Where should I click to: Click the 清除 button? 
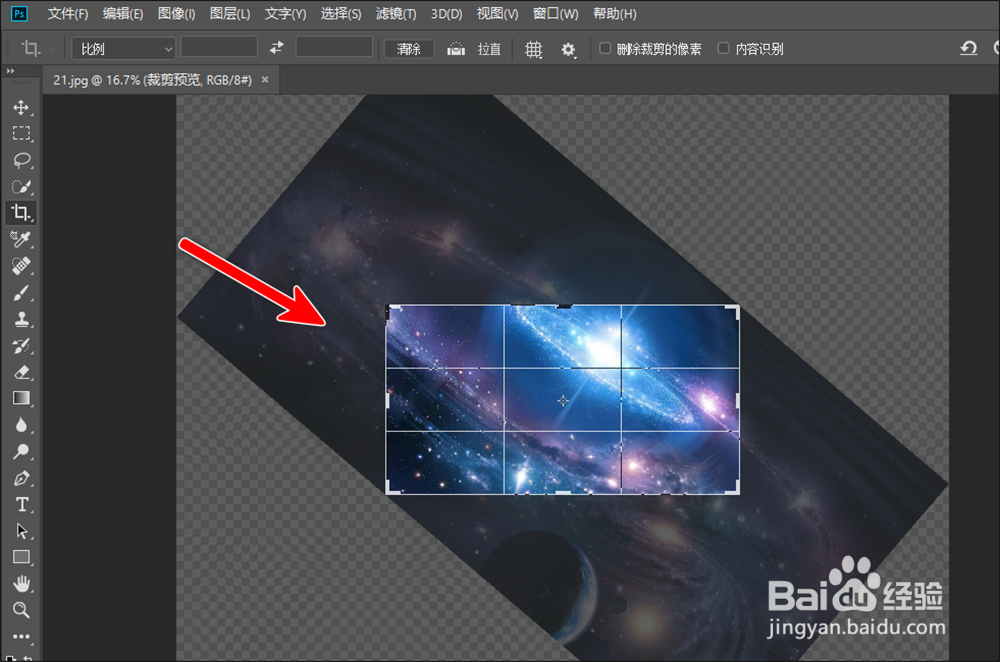click(x=409, y=49)
